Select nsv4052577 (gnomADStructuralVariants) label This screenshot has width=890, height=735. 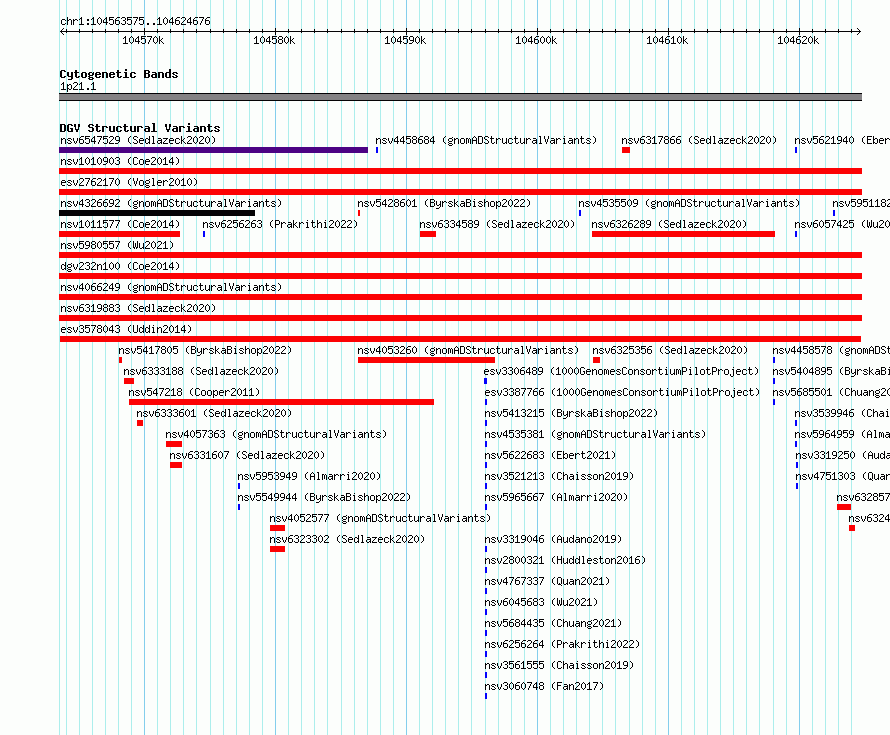(x=380, y=518)
